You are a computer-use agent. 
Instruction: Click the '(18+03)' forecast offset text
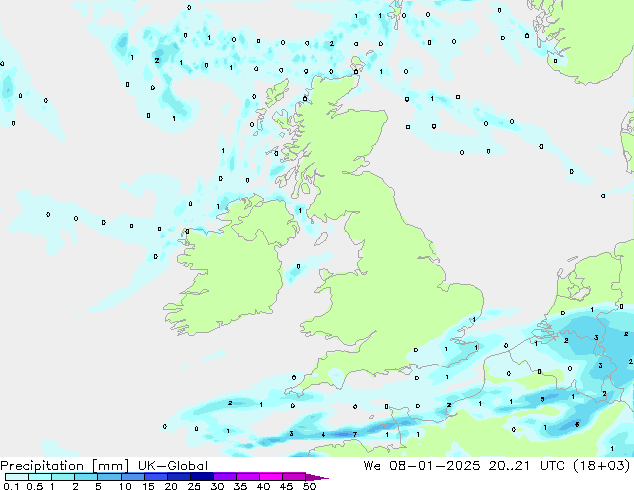pyautogui.click(x=602, y=466)
